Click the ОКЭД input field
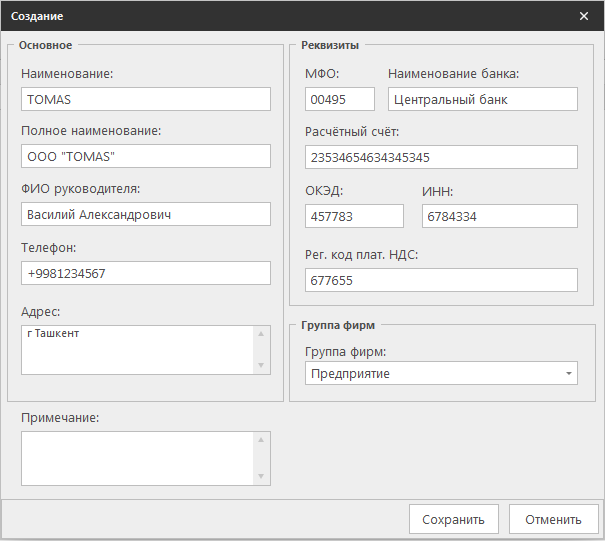The width and height of the screenshot is (605, 541). (x=354, y=216)
